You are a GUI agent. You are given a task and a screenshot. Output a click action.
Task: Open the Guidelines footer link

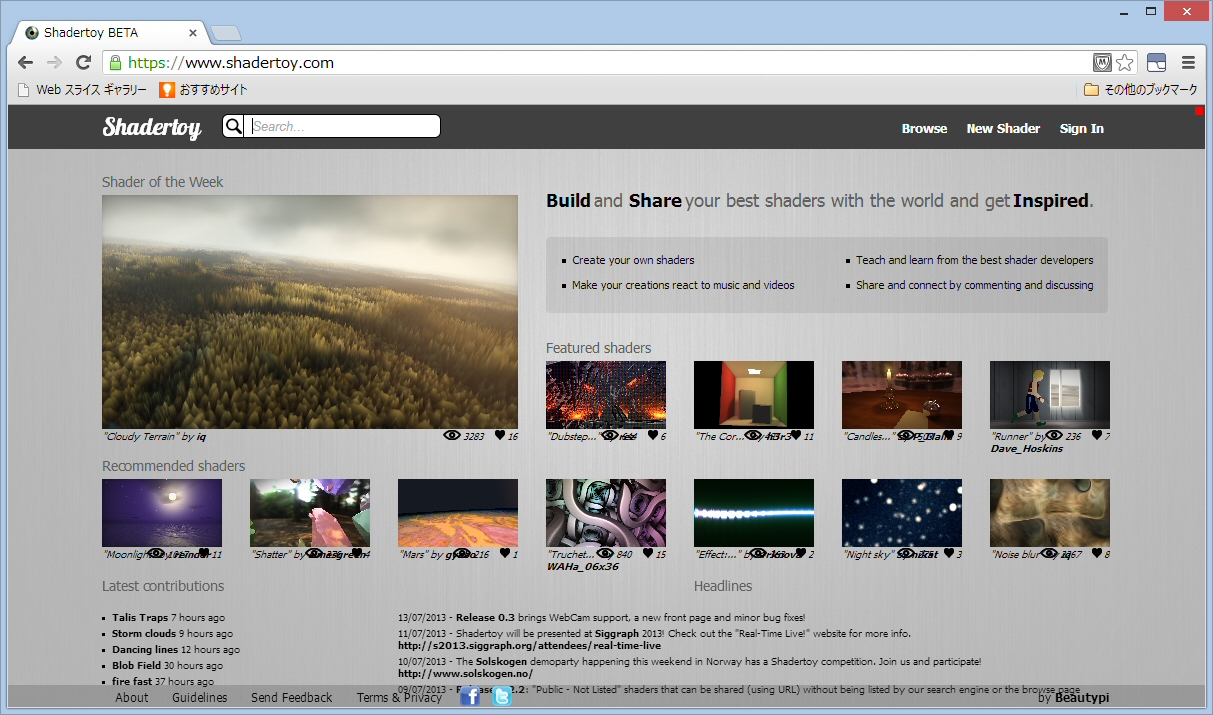click(x=200, y=698)
